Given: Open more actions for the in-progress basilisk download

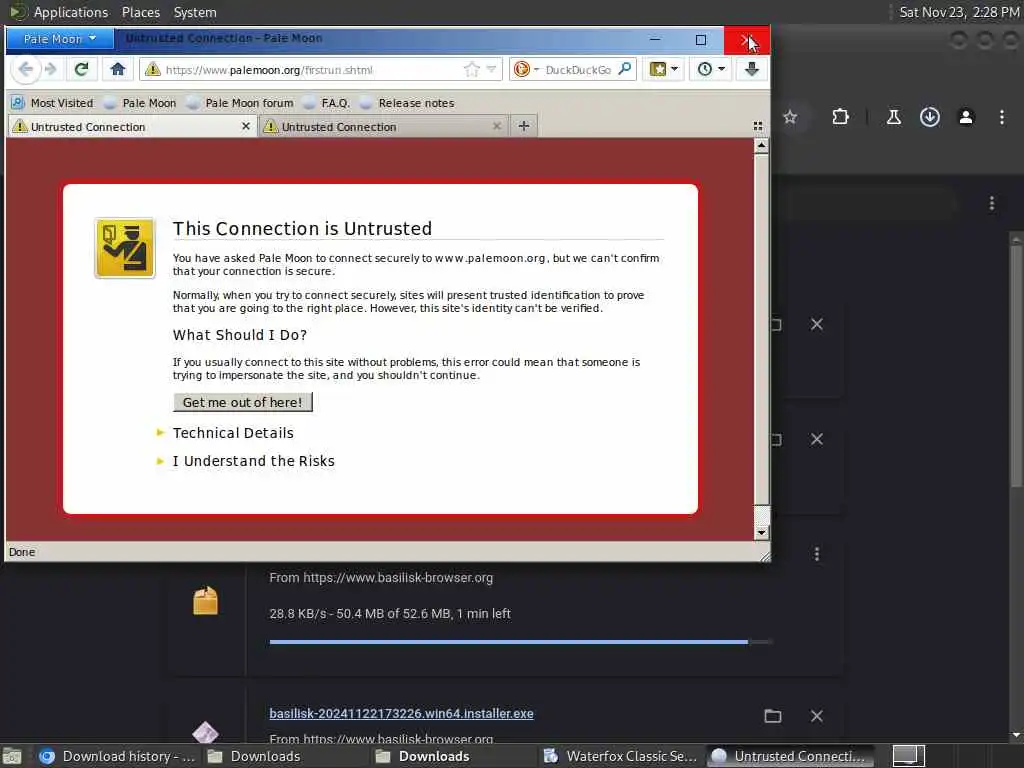Looking at the screenshot, I should click(x=817, y=554).
